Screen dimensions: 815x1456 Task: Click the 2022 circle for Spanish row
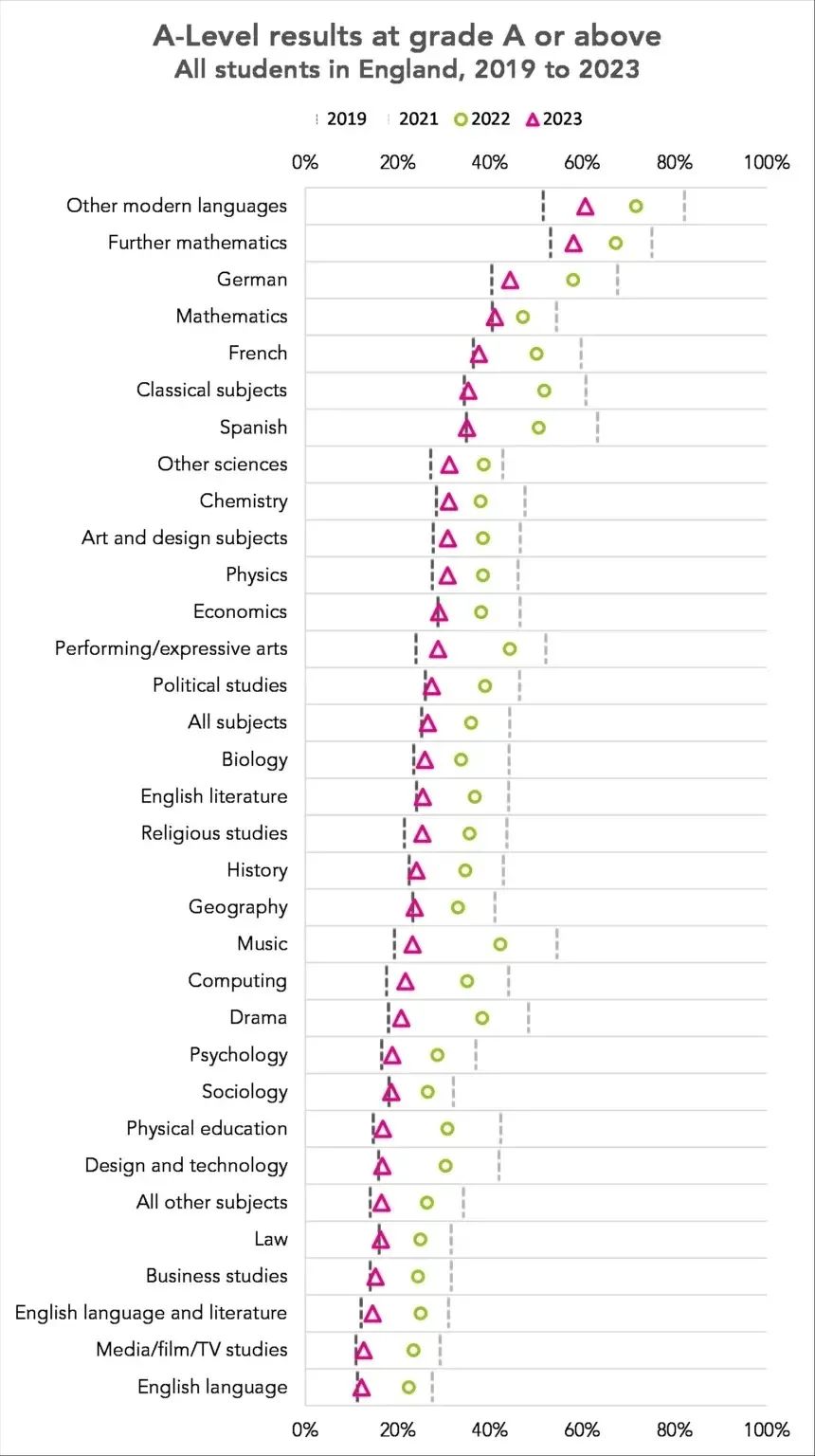click(538, 428)
